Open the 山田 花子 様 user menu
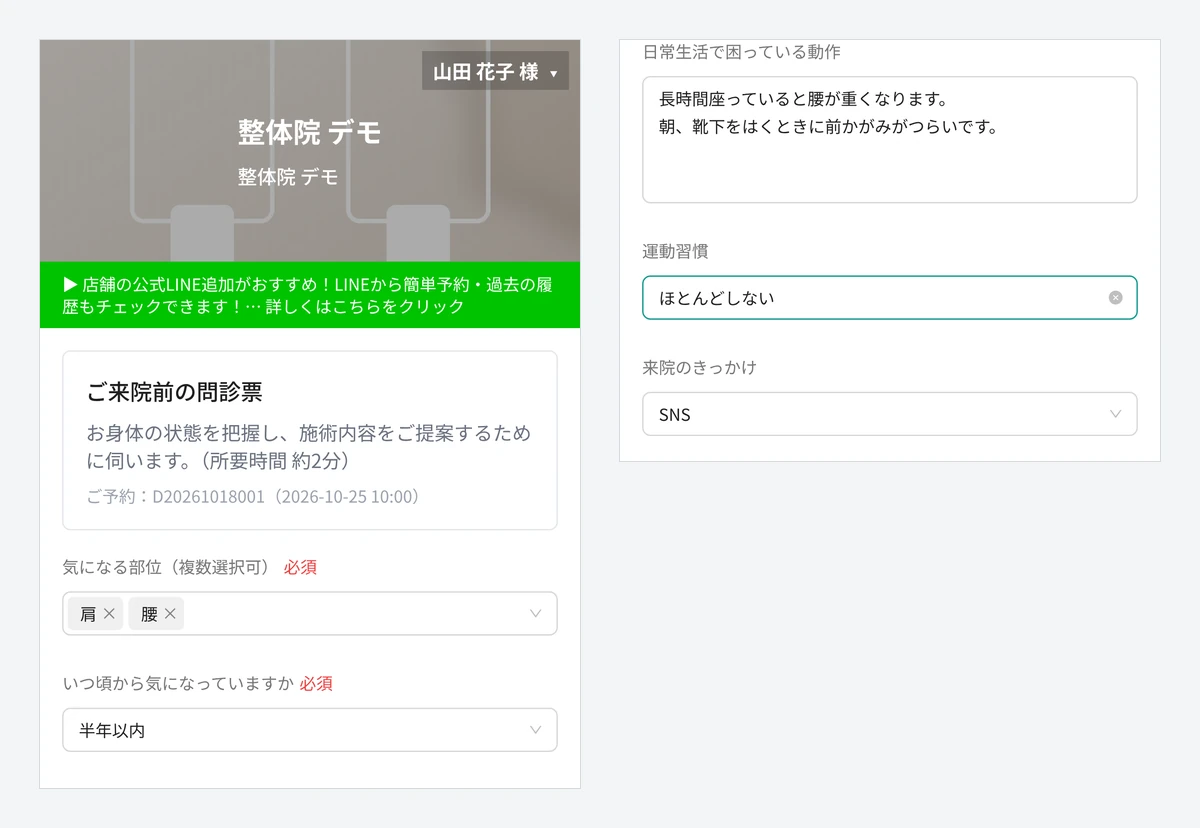This screenshot has height=828, width=1200. click(495, 71)
